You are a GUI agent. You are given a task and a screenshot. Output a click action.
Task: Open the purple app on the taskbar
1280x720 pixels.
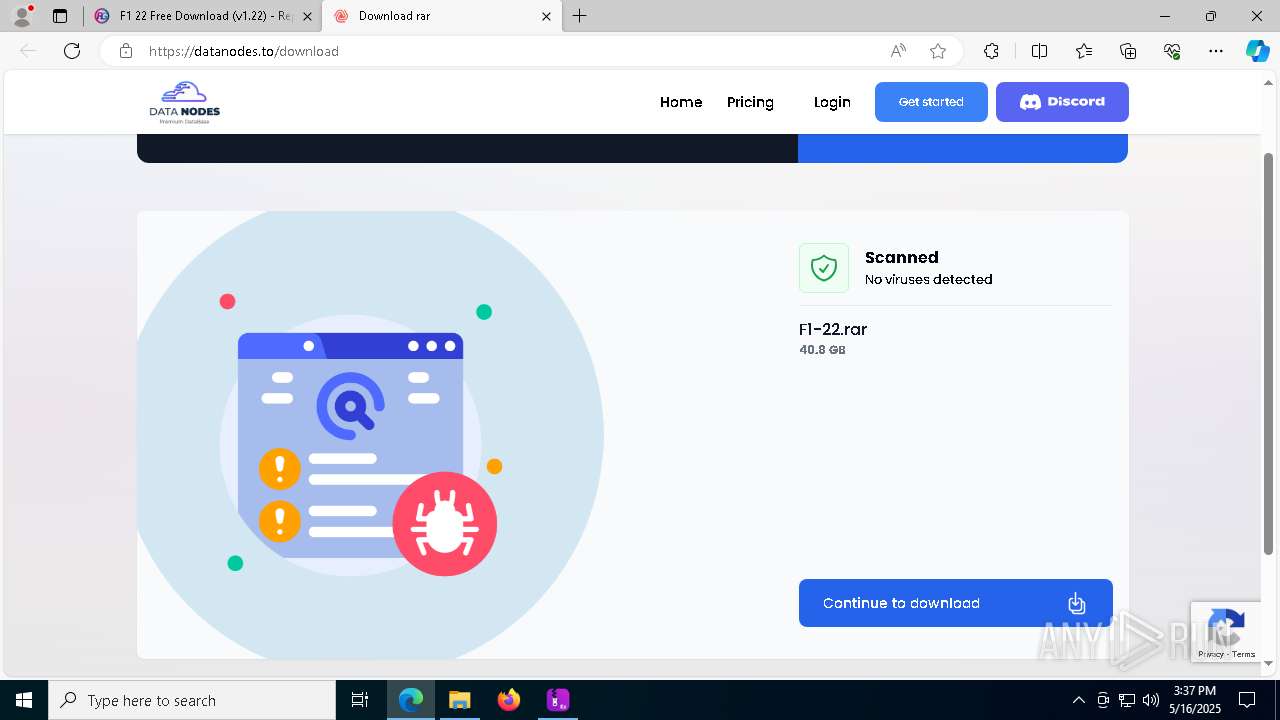coord(558,700)
